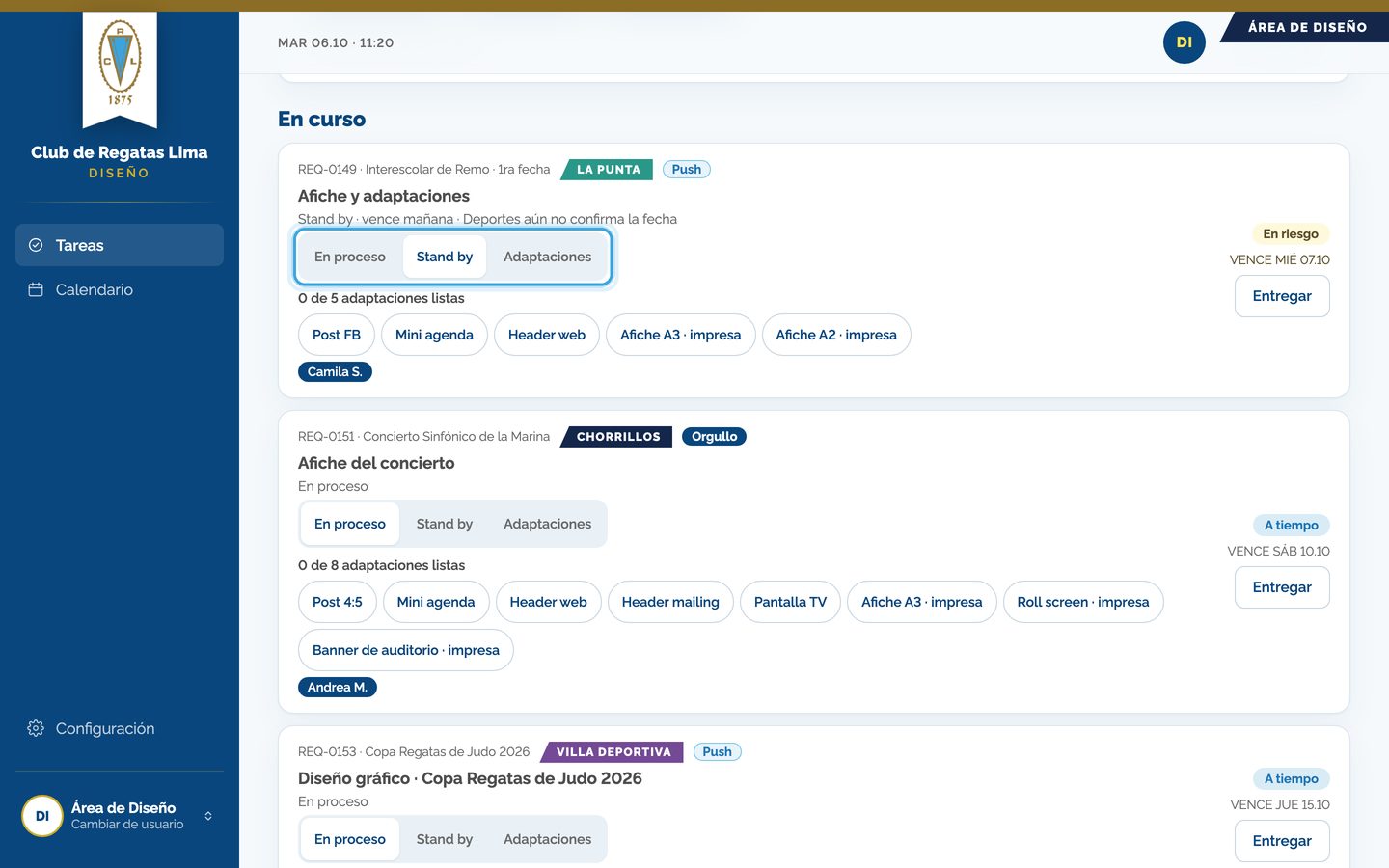Open Calendario via its calendar icon
The image size is (1389, 868).
(36, 289)
